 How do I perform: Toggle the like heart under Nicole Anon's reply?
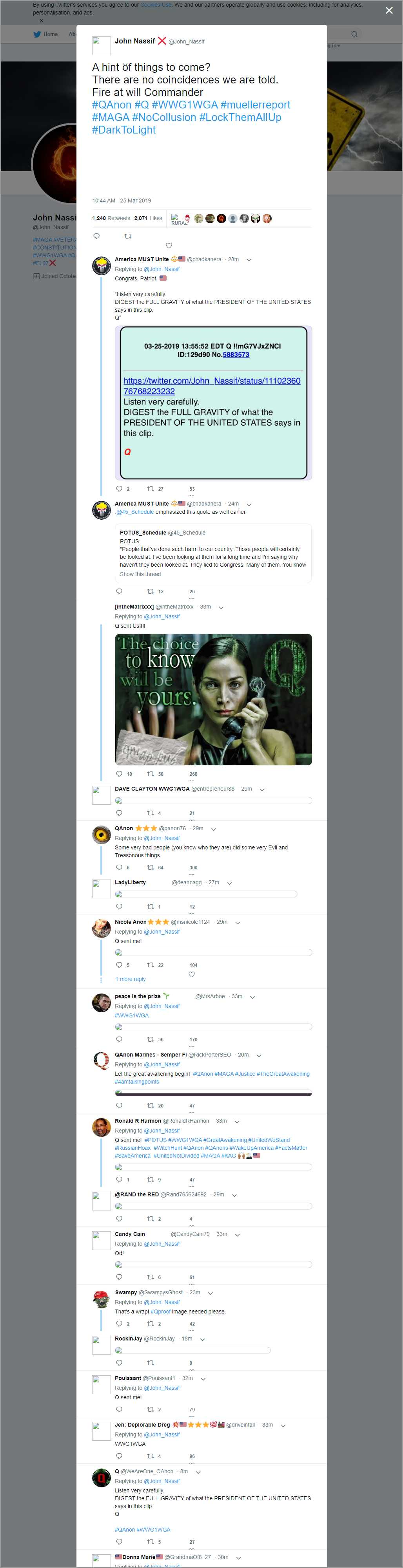pyautogui.click(x=191, y=974)
